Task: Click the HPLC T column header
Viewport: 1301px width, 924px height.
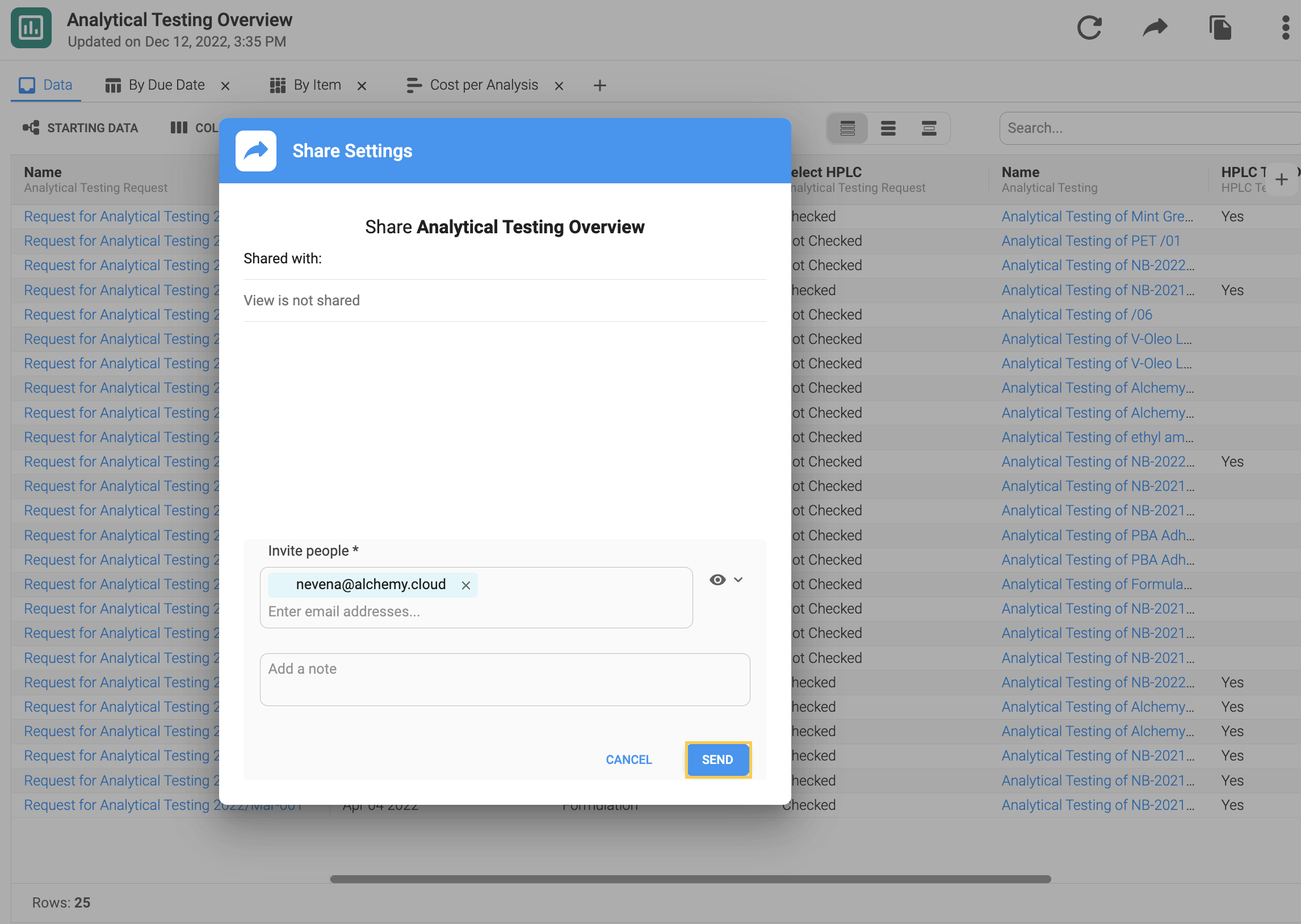Action: pyautogui.click(x=1244, y=180)
